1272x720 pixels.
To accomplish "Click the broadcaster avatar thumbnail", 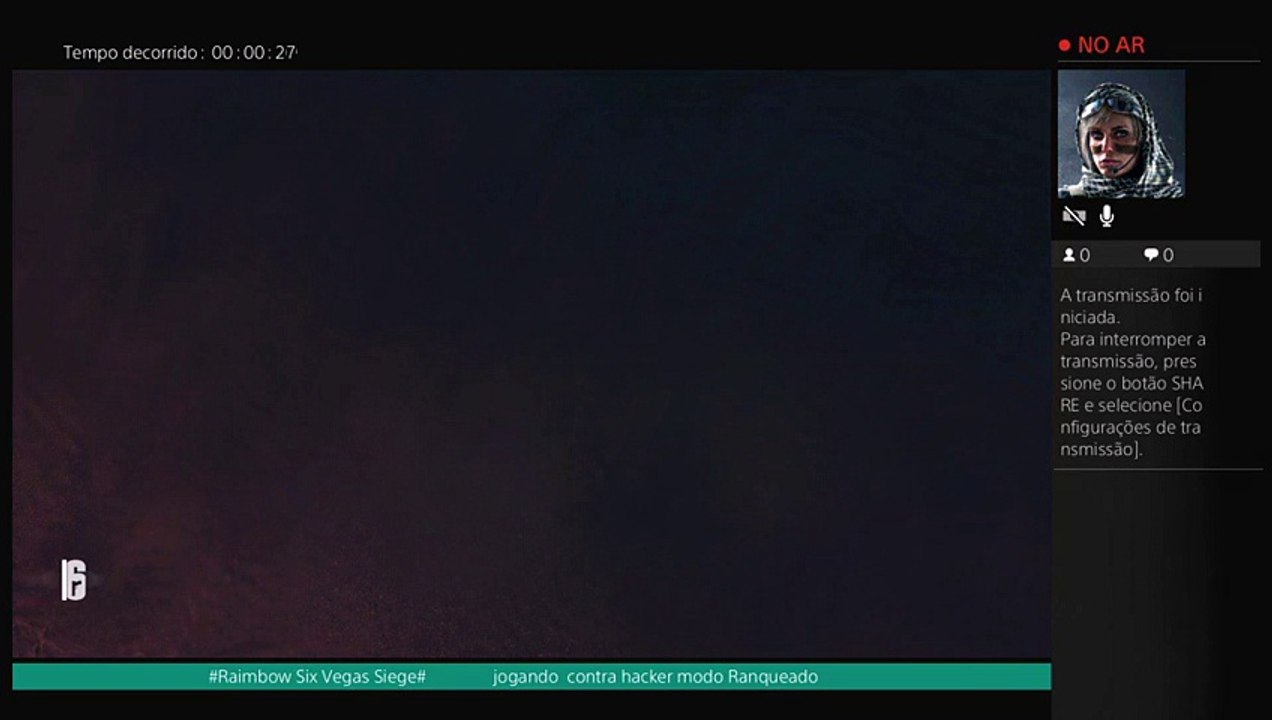I will click(x=1121, y=134).
